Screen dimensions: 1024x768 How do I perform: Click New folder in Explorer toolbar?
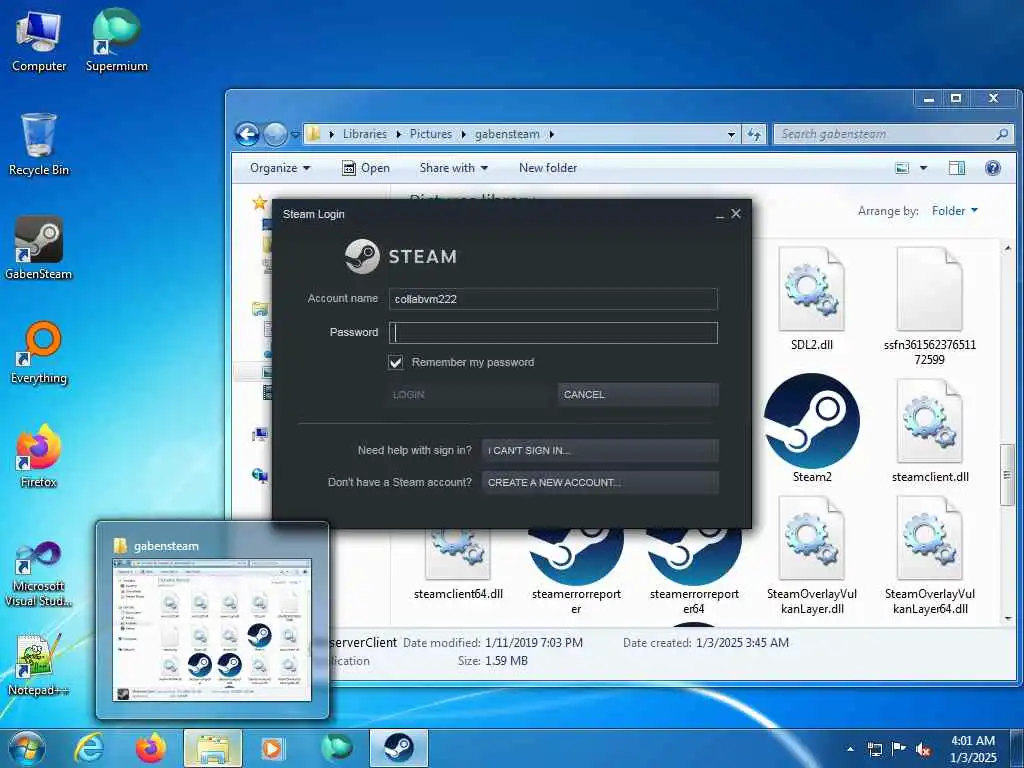click(548, 168)
